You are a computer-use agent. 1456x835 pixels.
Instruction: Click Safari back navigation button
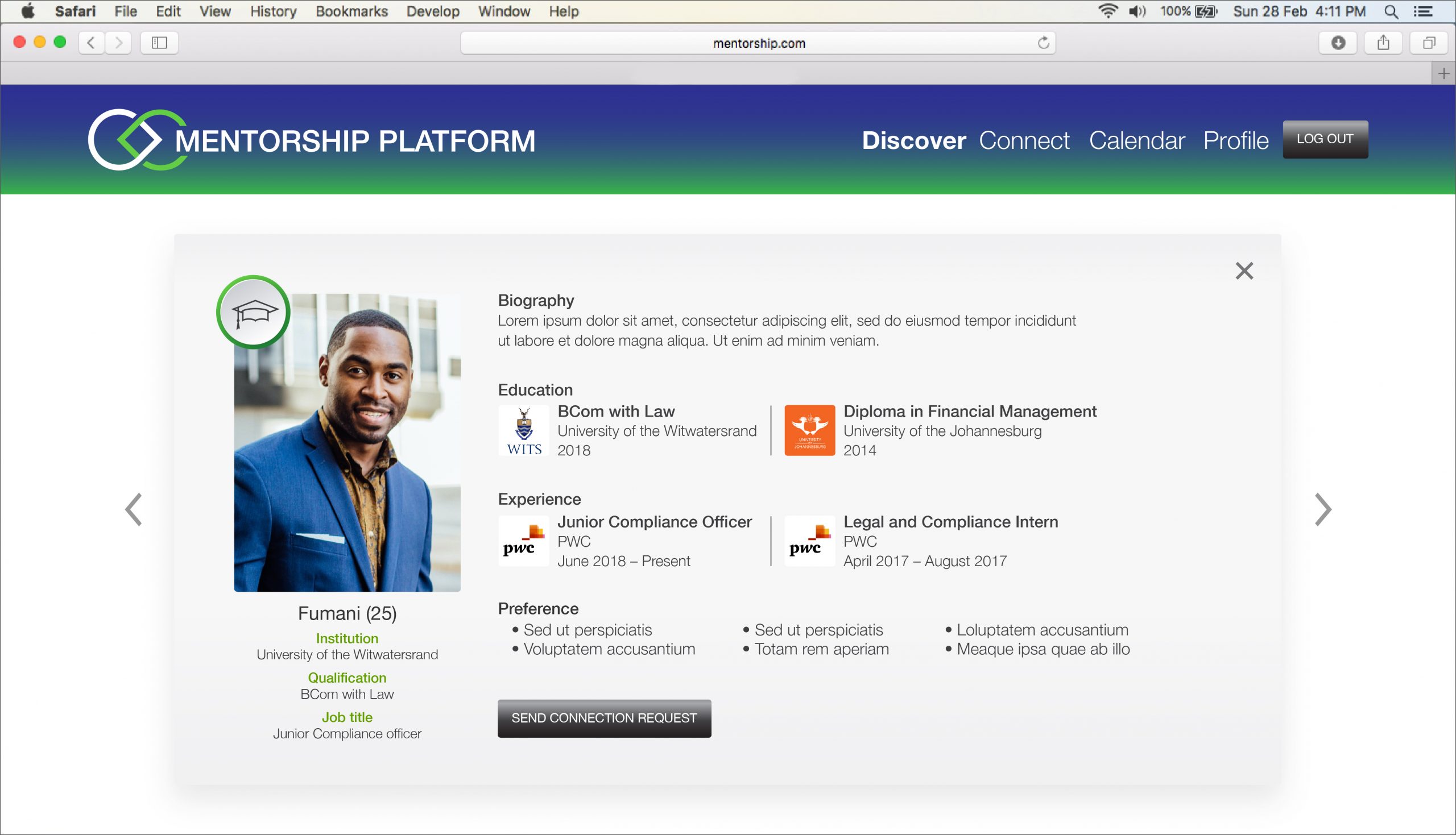(x=91, y=43)
